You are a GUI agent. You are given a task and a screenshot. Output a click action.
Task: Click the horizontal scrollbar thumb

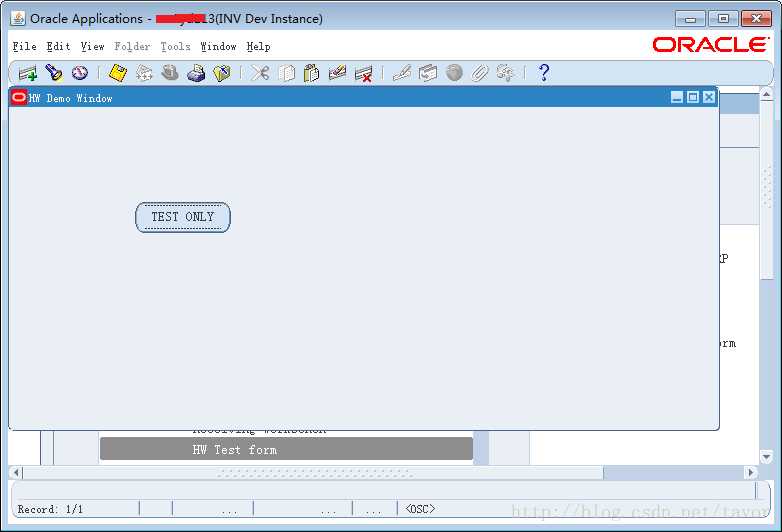pyautogui.click(x=313, y=472)
